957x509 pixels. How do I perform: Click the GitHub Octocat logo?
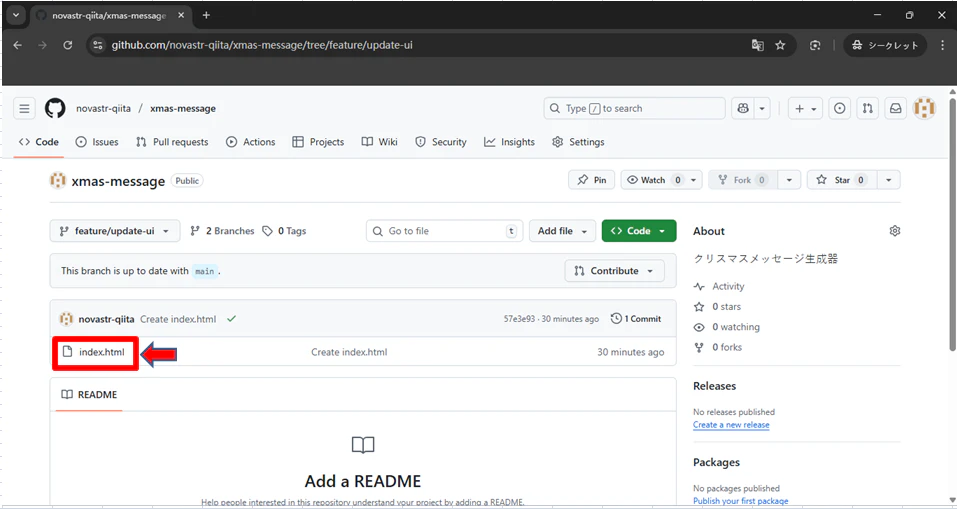coord(55,109)
